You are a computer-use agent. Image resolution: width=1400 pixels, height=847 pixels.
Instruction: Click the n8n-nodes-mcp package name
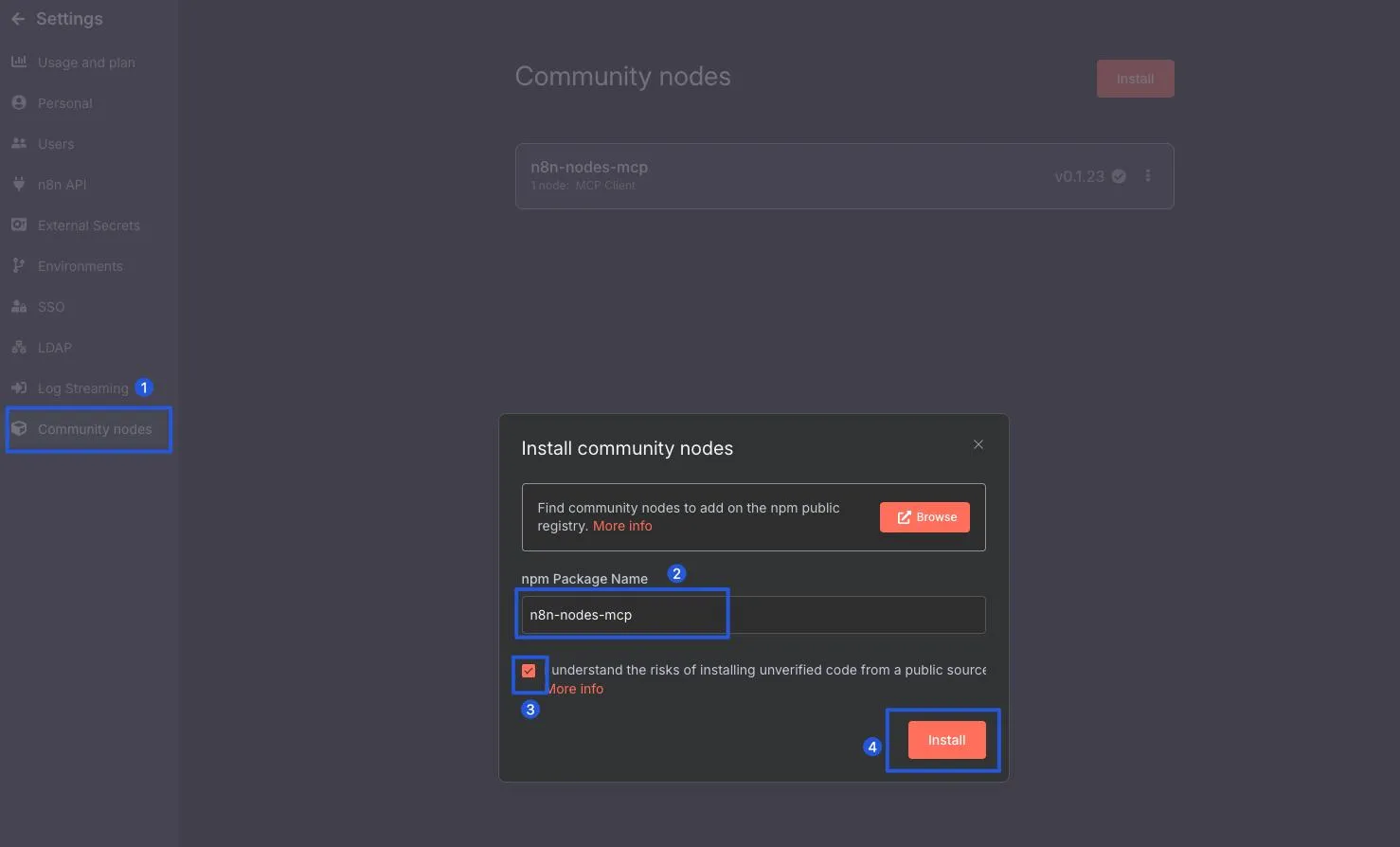pyautogui.click(x=589, y=167)
